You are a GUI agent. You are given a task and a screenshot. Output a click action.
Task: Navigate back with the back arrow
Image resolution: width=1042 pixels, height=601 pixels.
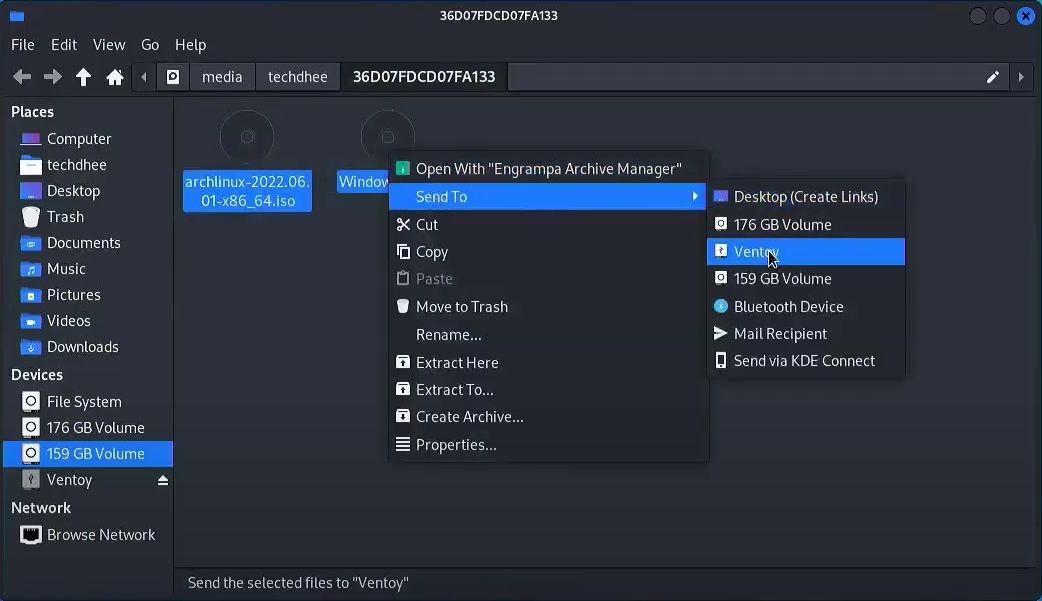(x=21, y=76)
